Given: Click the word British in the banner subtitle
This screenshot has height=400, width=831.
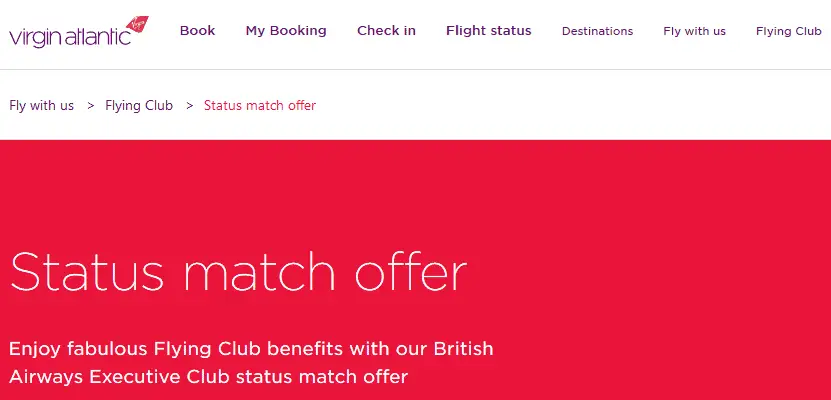Looking at the screenshot, I should [463, 349].
